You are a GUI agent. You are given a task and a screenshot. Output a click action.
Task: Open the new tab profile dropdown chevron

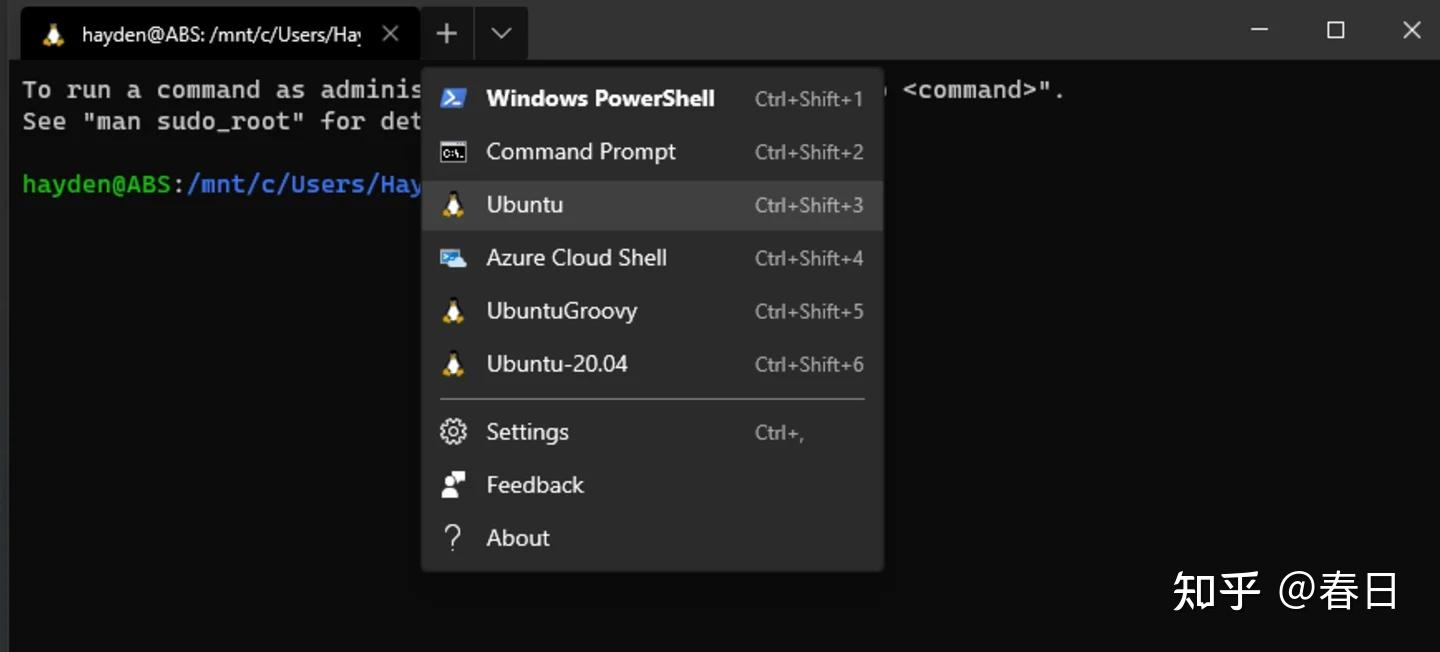click(499, 32)
